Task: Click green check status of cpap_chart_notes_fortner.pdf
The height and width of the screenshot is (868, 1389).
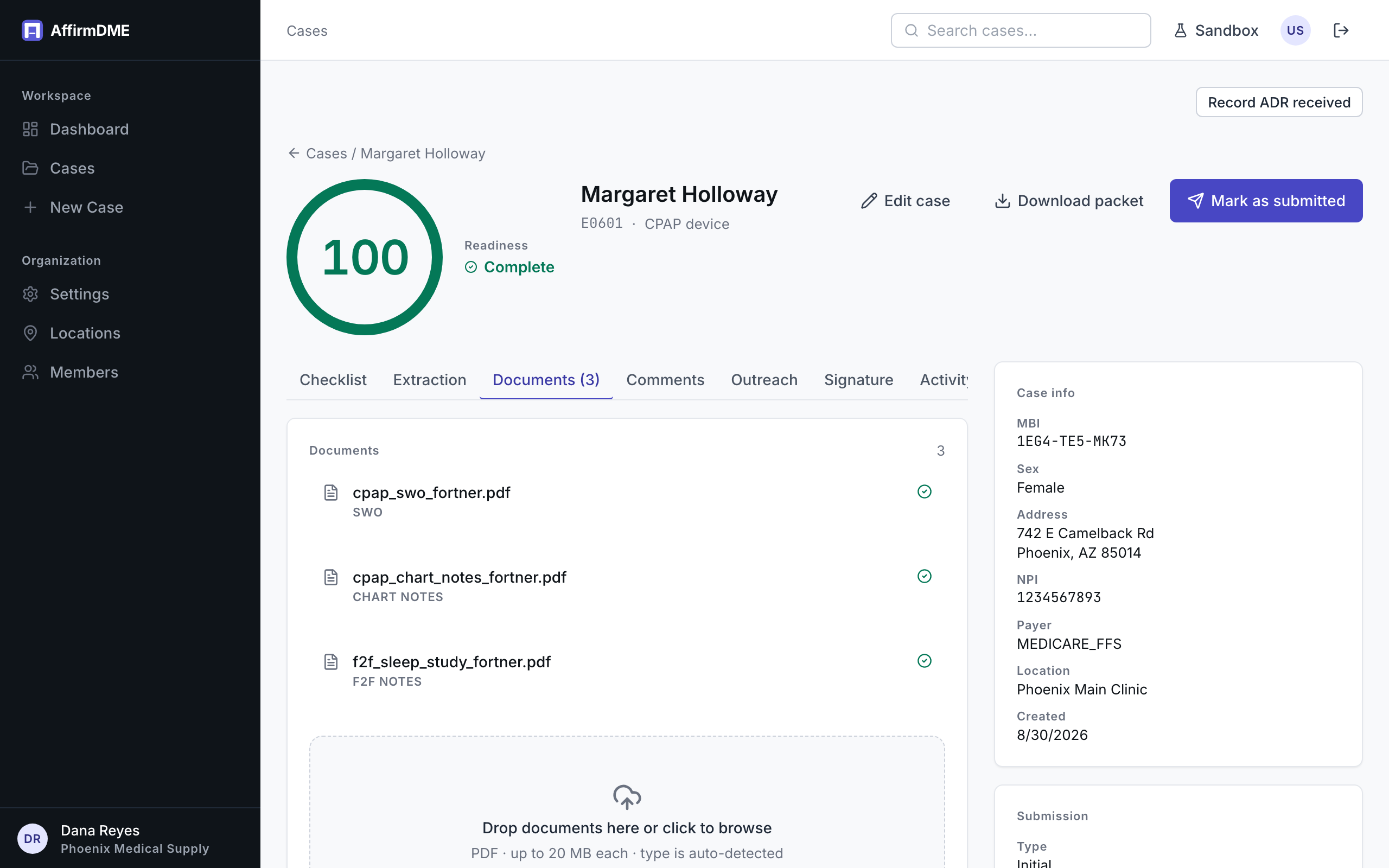Action: (924, 576)
